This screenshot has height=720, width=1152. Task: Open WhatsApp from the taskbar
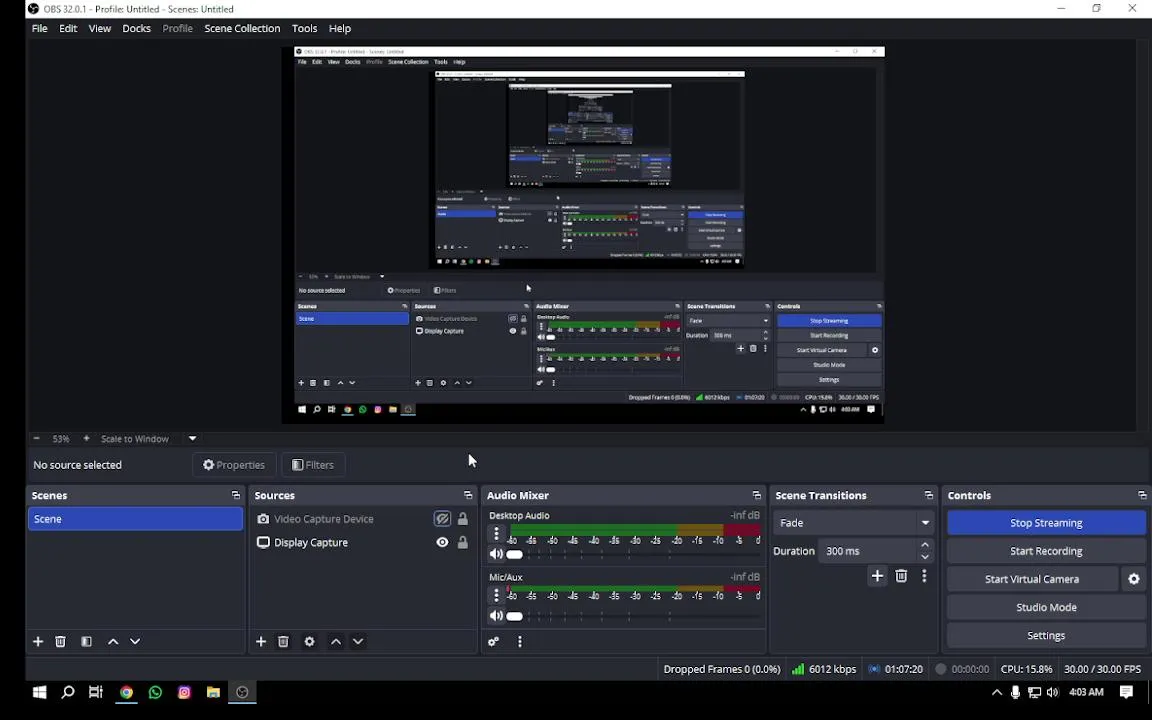(x=155, y=692)
